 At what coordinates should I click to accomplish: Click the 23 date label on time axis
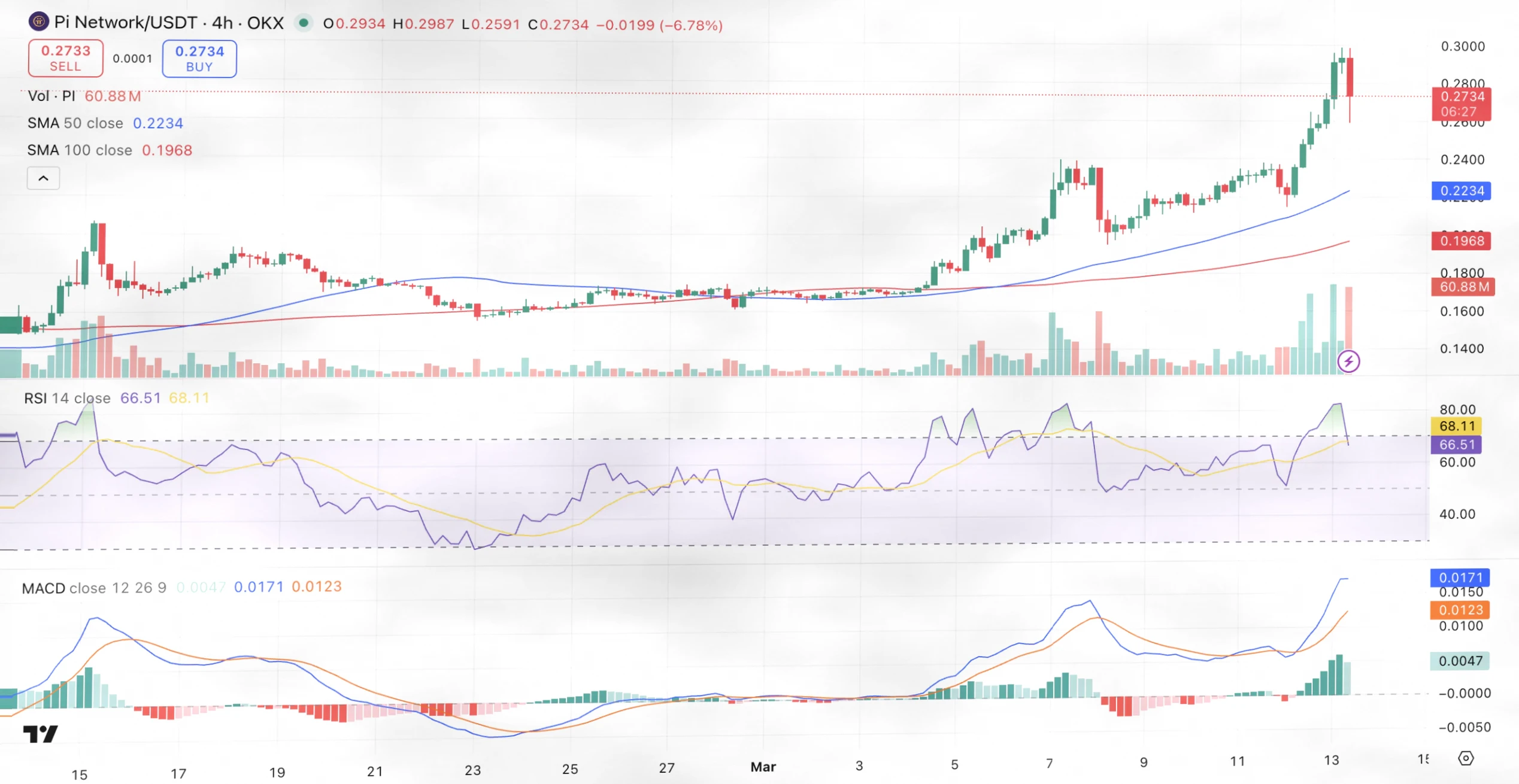473,770
